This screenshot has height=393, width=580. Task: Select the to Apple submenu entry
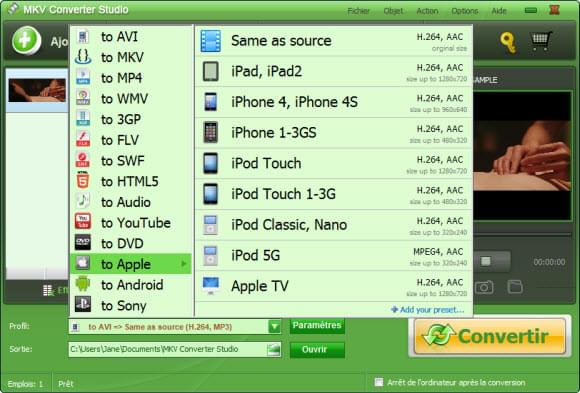pos(131,264)
